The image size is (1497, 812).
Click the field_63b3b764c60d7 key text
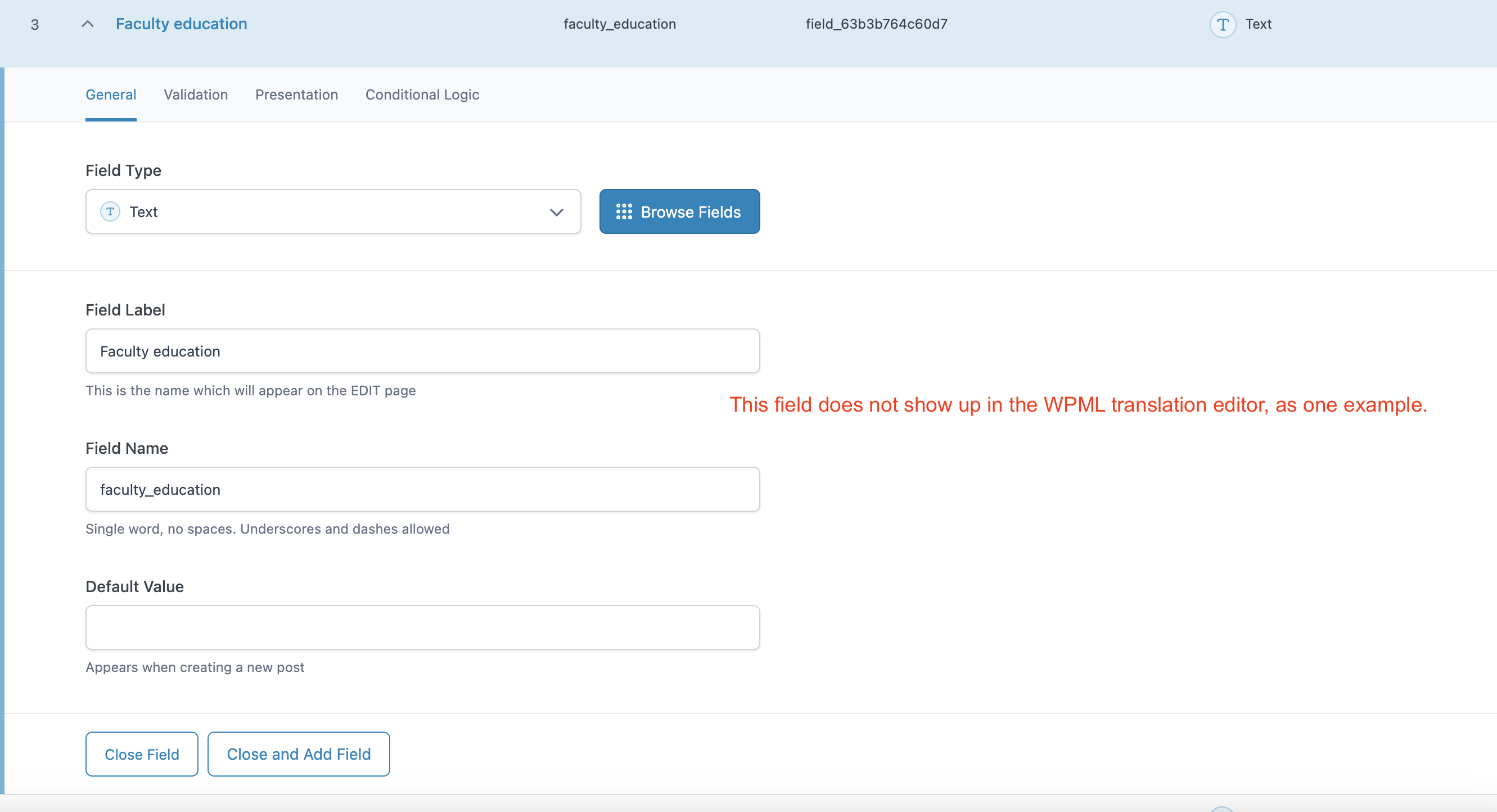[876, 24]
